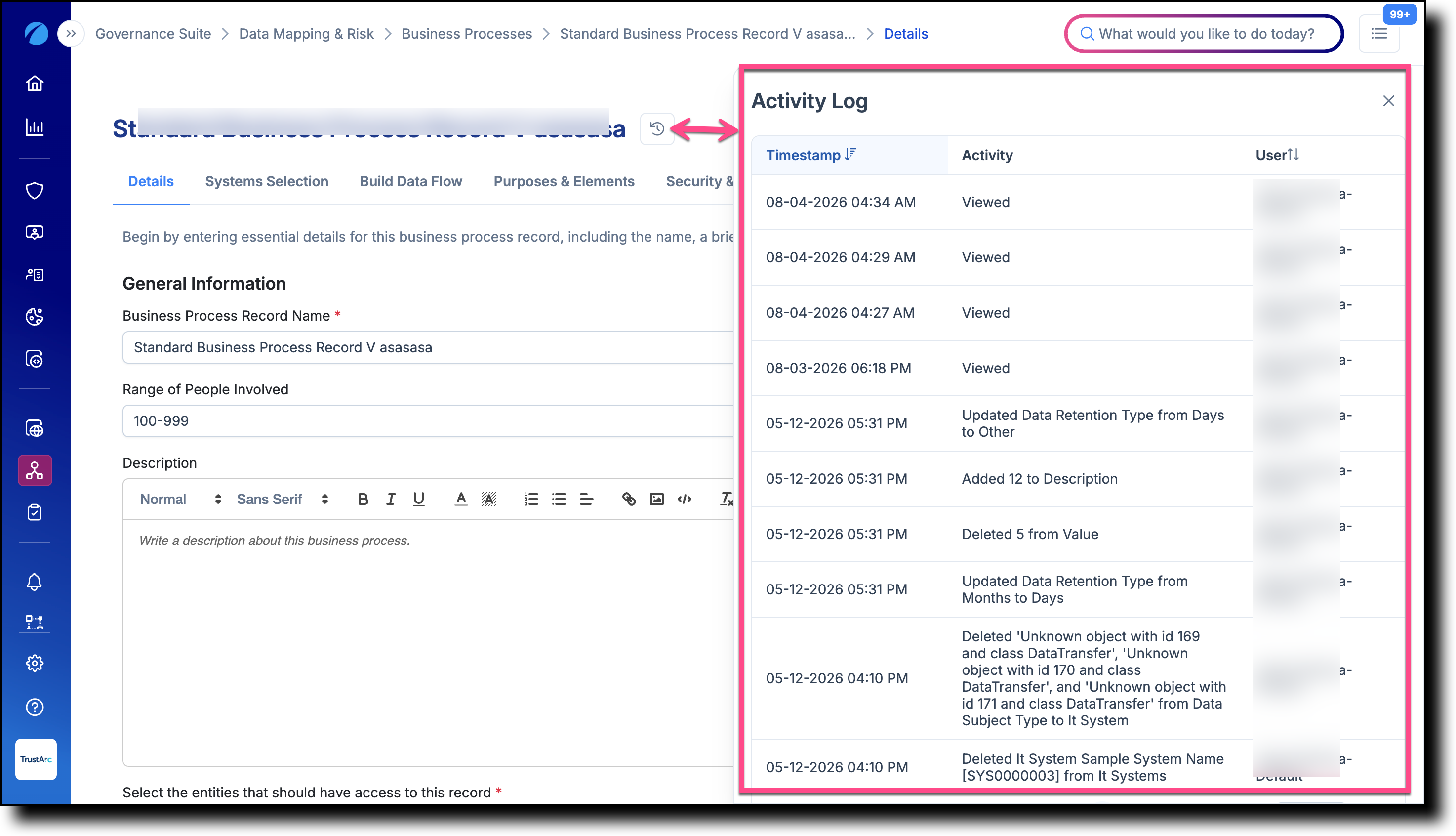
Task: Click 'Deleted 5 from Value' activity
Action: (x=1030, y=534)
